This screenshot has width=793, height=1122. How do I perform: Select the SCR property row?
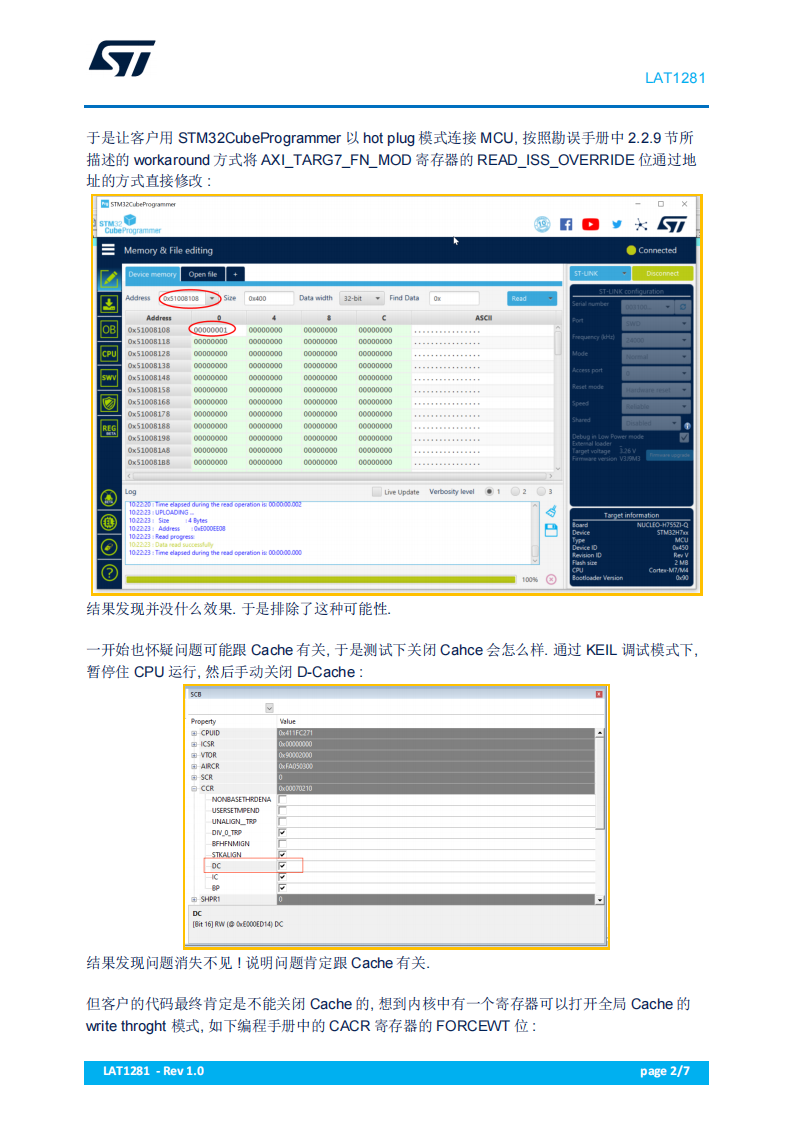click(x=393, y=778)
